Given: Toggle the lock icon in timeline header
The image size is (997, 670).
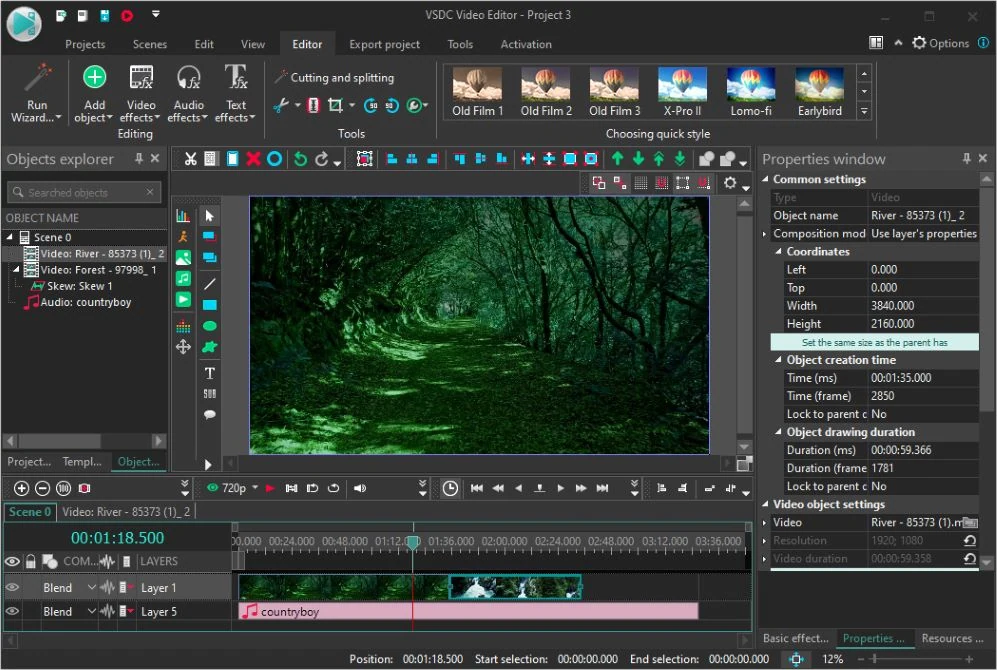Looking at the screenshot, I should click(31, 561).
